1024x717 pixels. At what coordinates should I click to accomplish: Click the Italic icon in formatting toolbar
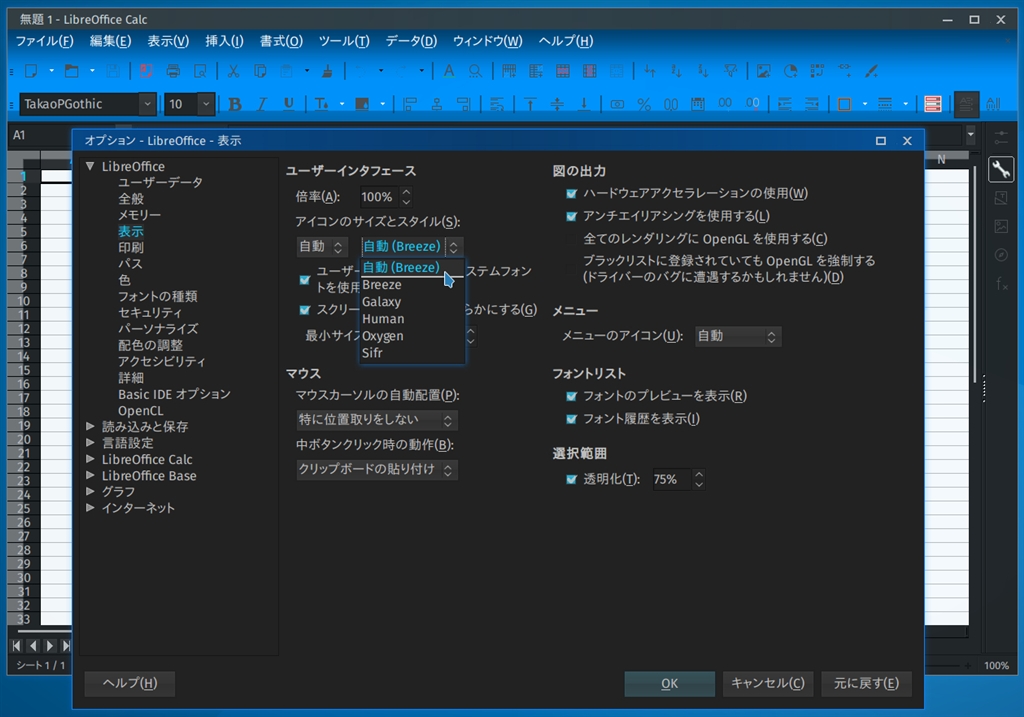click(262, 104)
